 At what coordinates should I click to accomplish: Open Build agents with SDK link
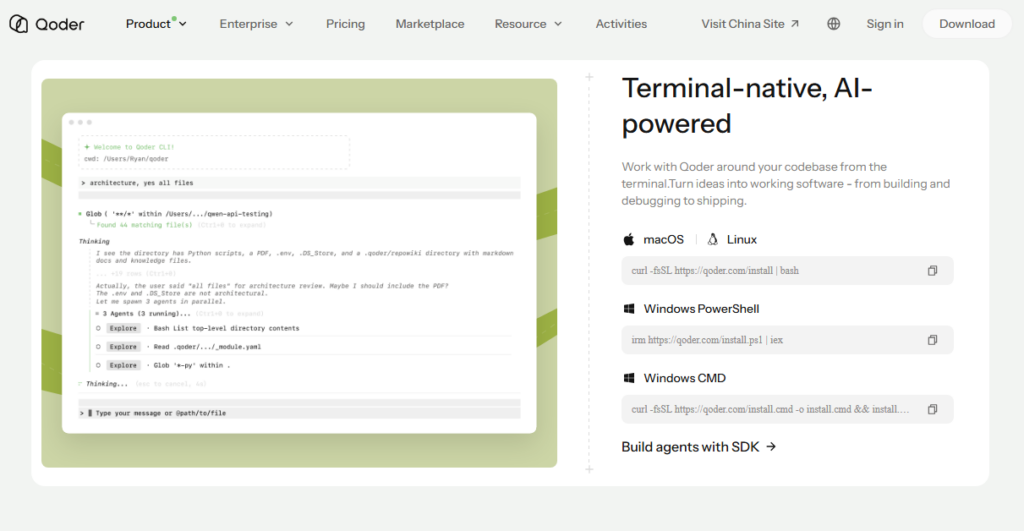click(699, 447)
